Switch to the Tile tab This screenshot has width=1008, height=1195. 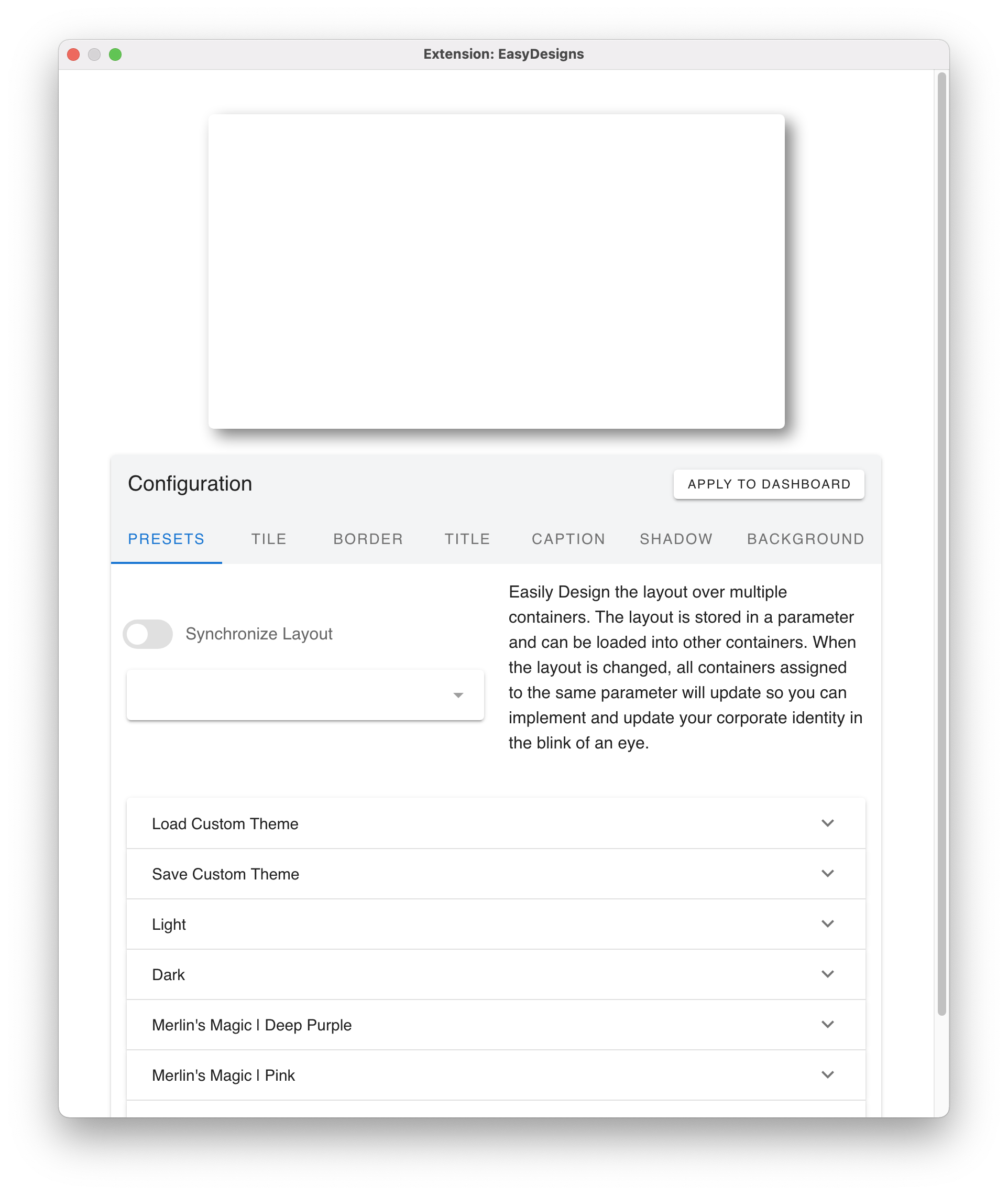pos(269,539)
